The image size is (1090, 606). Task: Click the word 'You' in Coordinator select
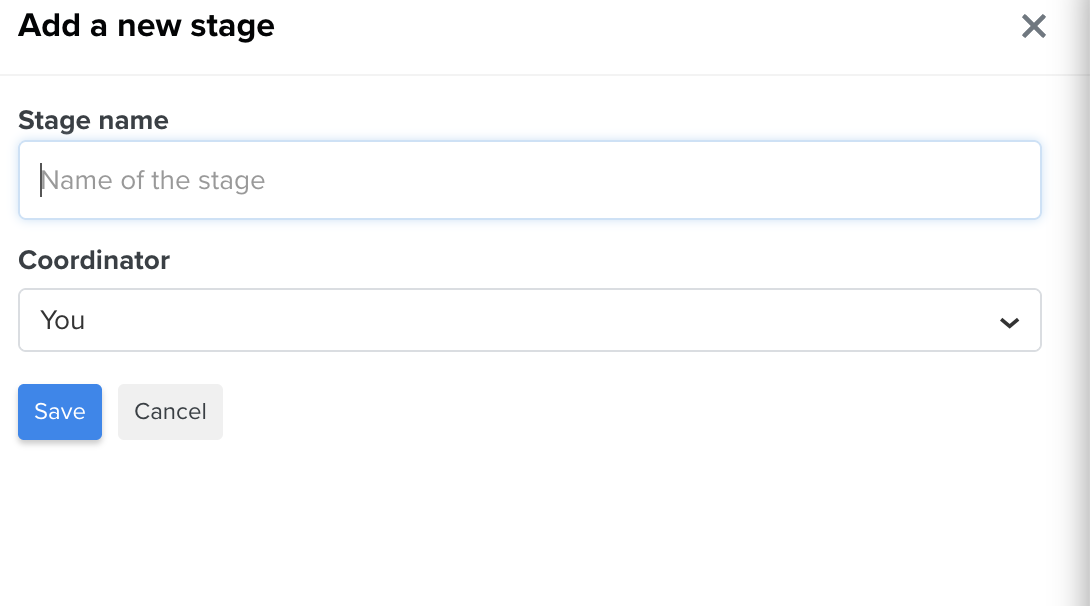point(63,320)
